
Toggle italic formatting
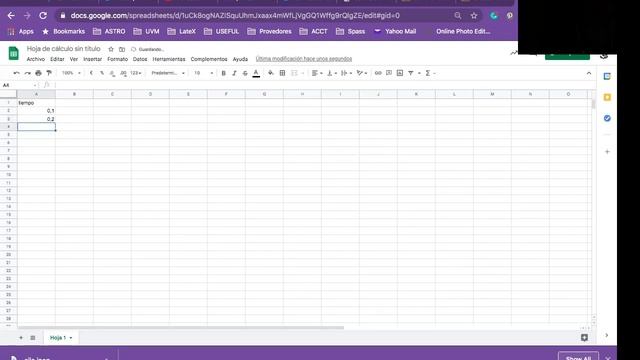pyautogui.click(x=234, y=73)
